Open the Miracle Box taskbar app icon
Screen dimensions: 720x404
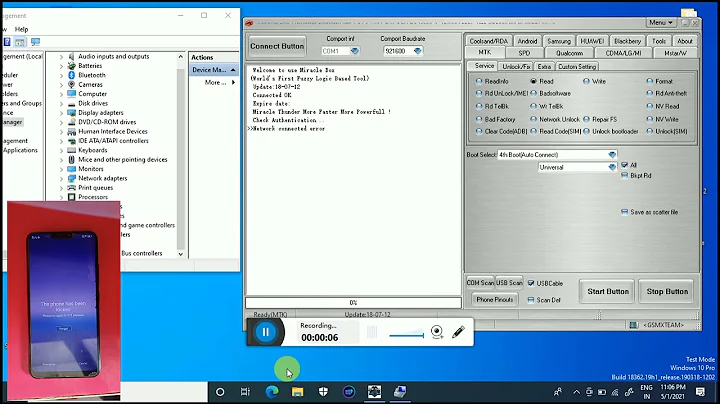click(374, 392)
